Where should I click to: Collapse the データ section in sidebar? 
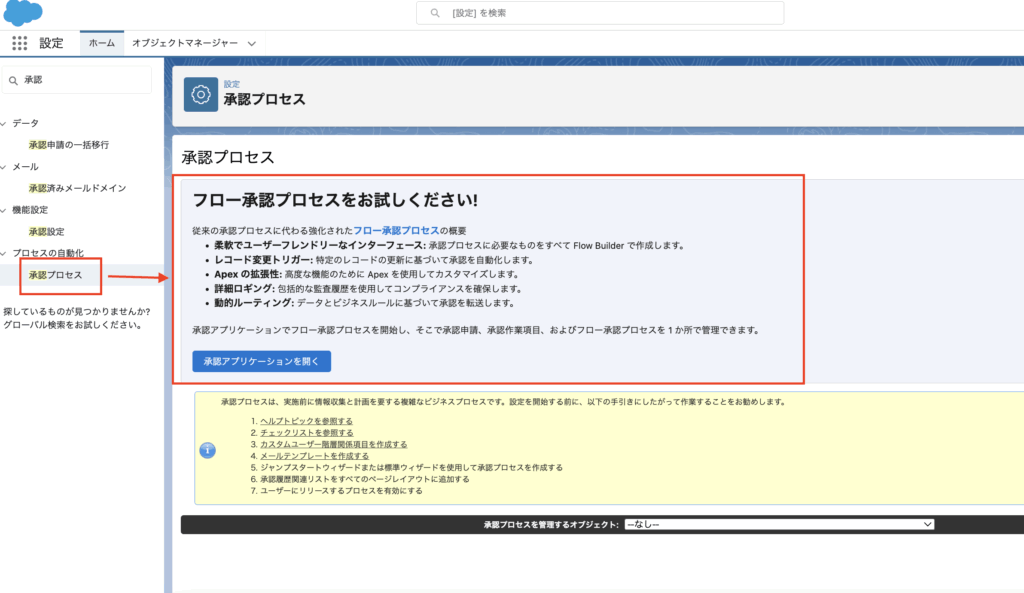pos(4,123)
